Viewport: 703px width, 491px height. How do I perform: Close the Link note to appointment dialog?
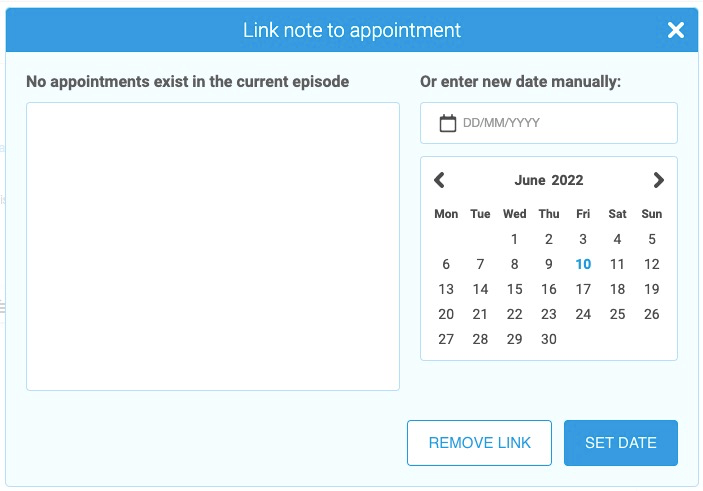tap(676, 30)
